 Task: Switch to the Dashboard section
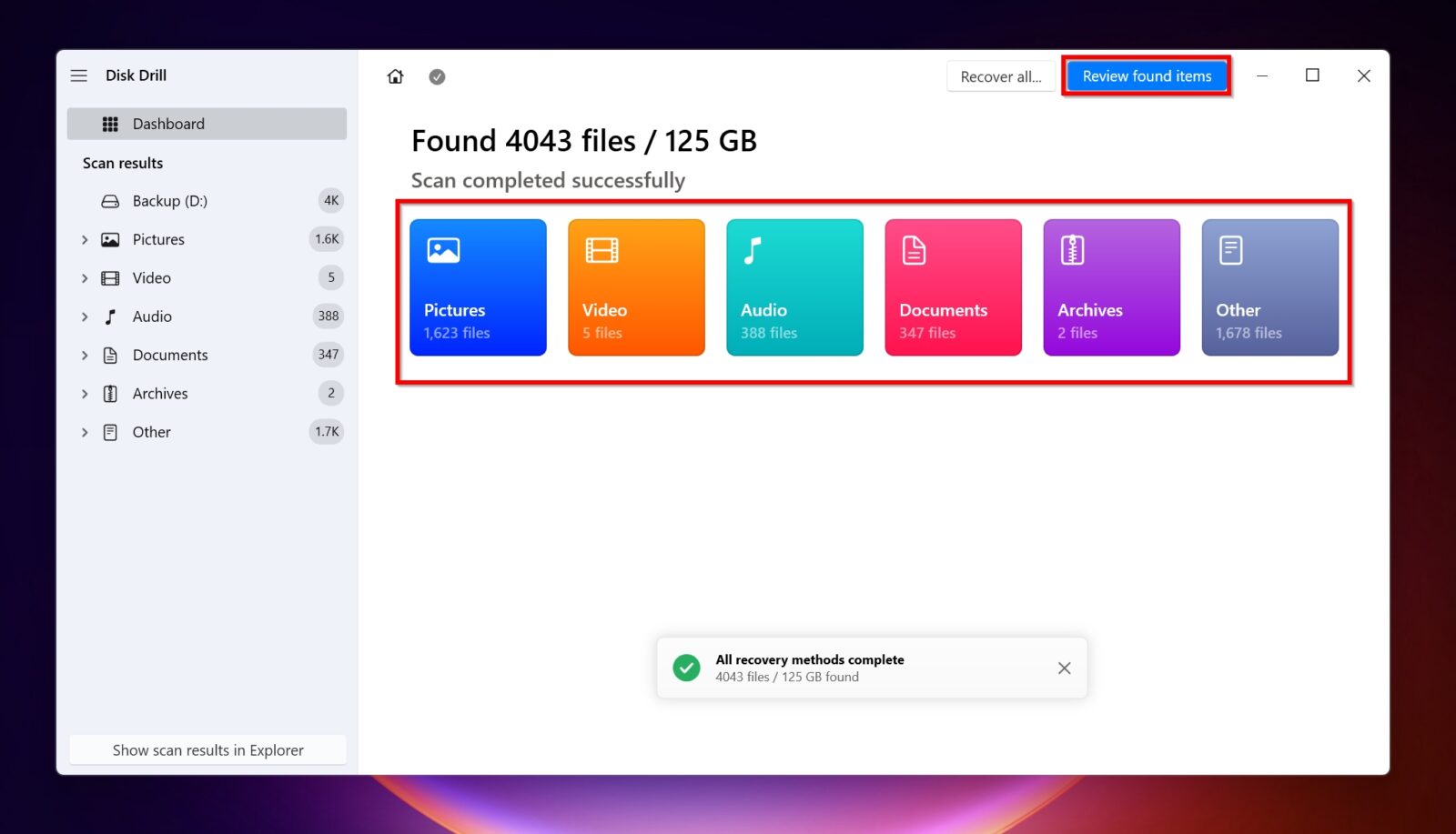[x=168, y=123]
